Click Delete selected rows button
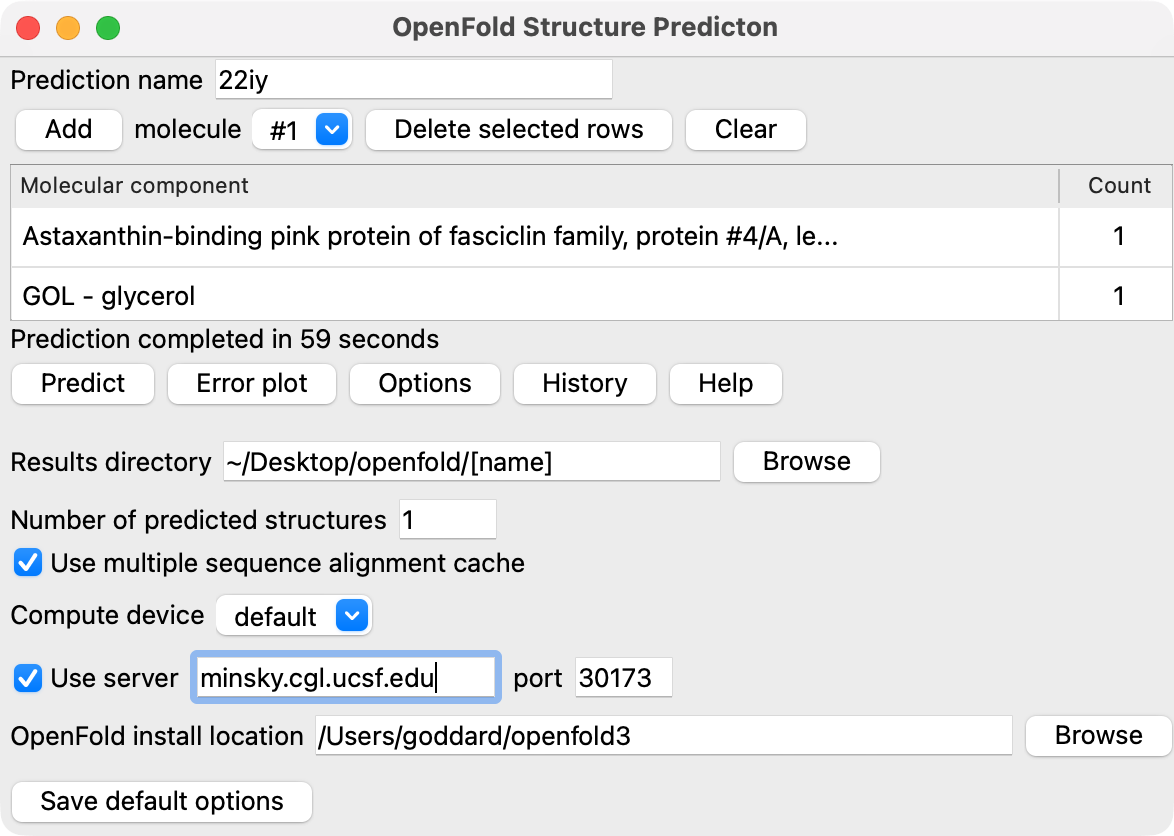 pos(518,129)
